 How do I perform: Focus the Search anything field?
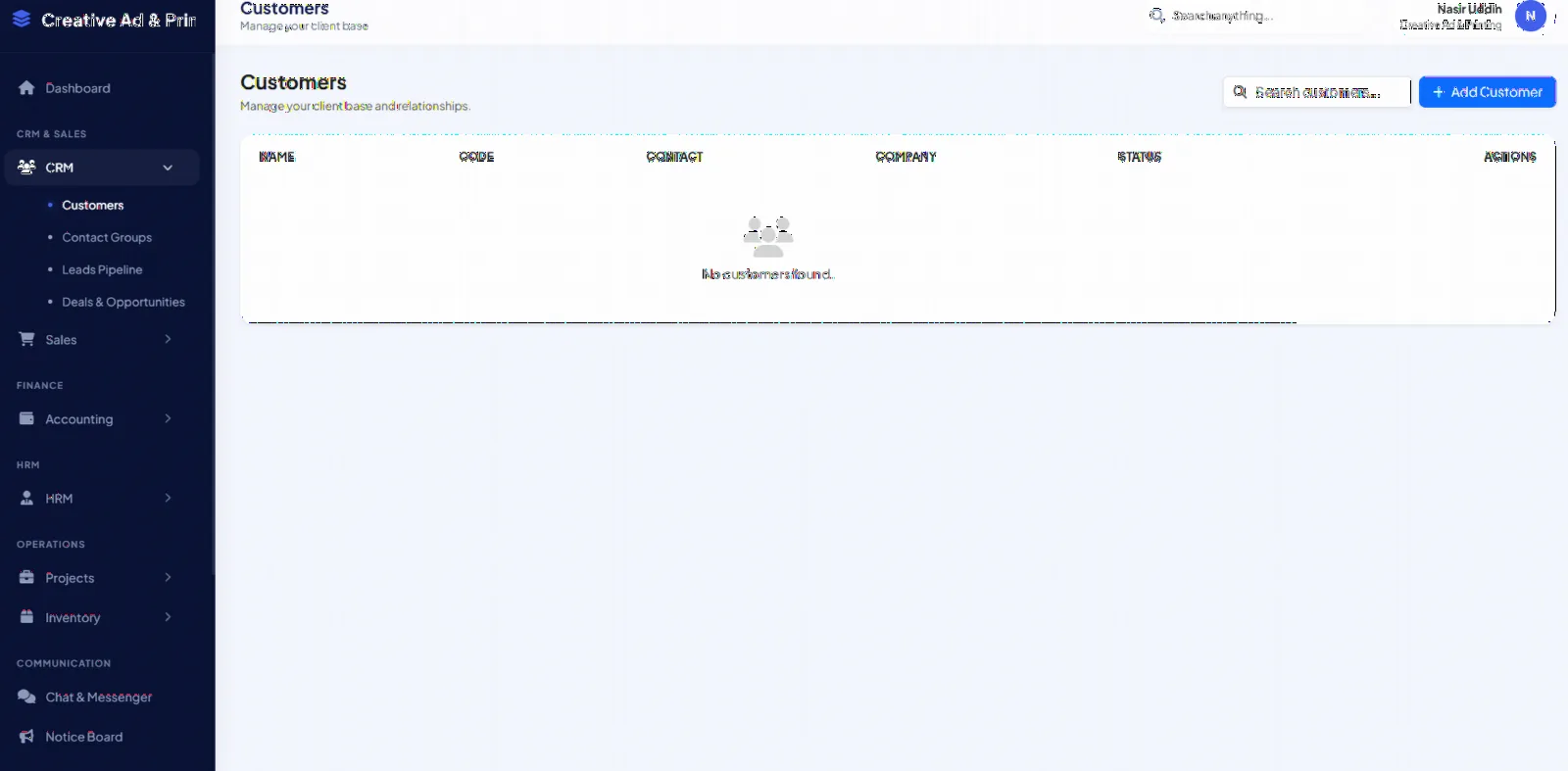(x=1254, y=16)
